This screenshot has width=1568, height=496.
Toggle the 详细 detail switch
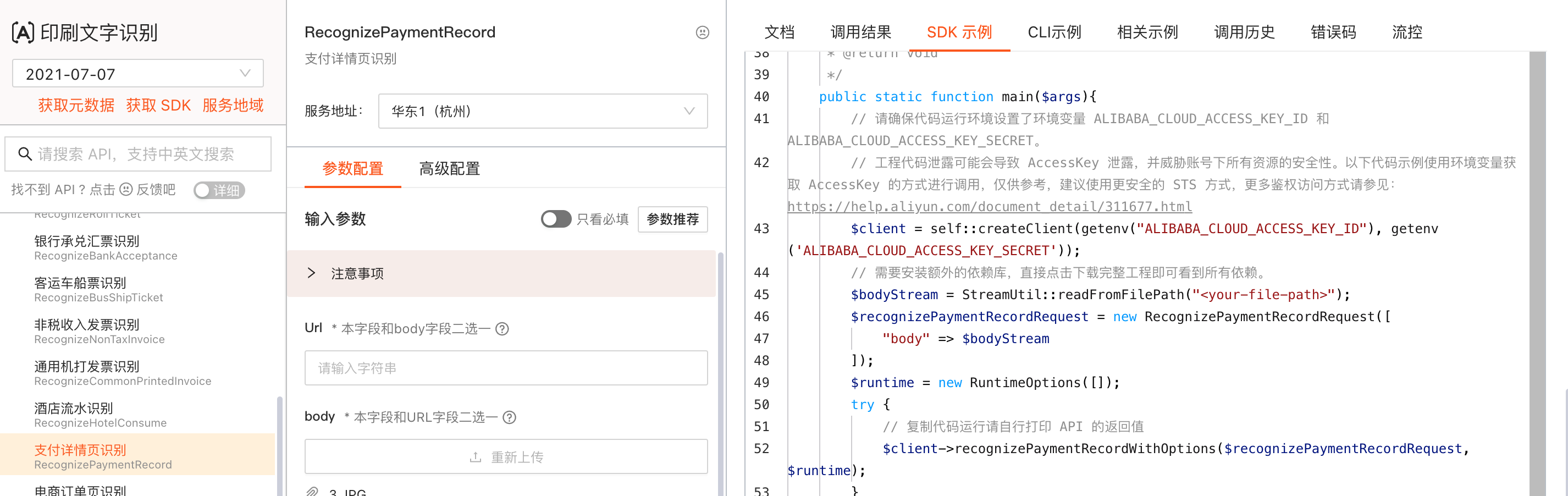pos(219,190)
